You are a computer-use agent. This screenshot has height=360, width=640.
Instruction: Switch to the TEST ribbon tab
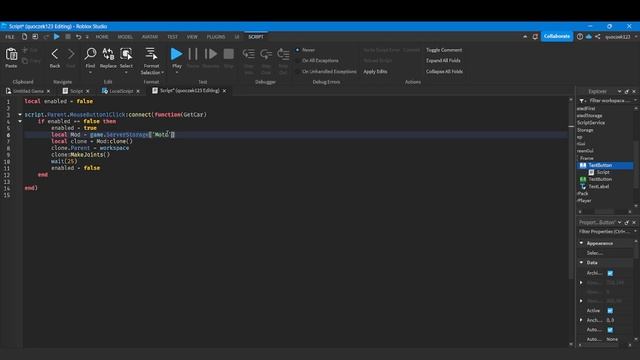point(173,37)
